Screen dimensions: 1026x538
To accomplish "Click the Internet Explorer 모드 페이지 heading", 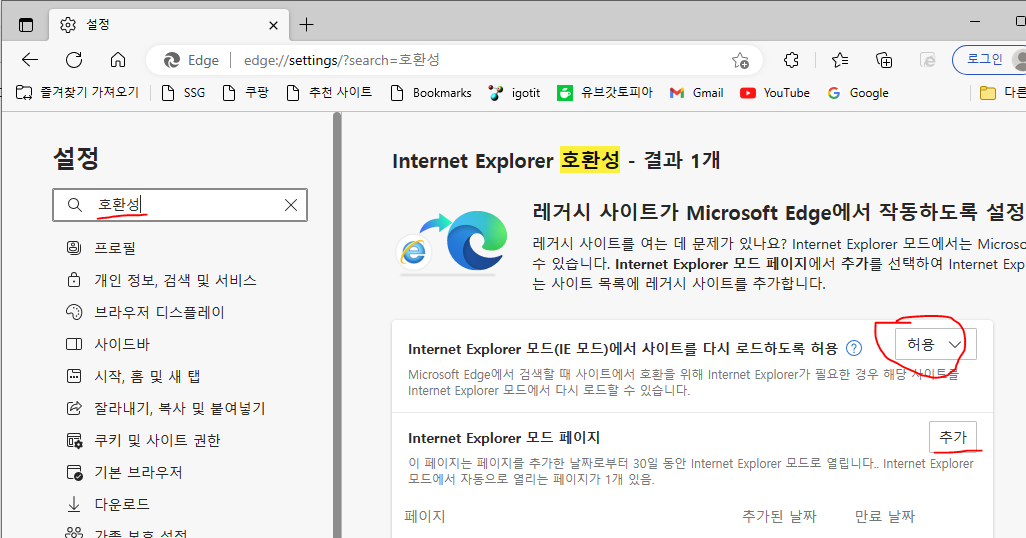I will click(x=504, y=438).
